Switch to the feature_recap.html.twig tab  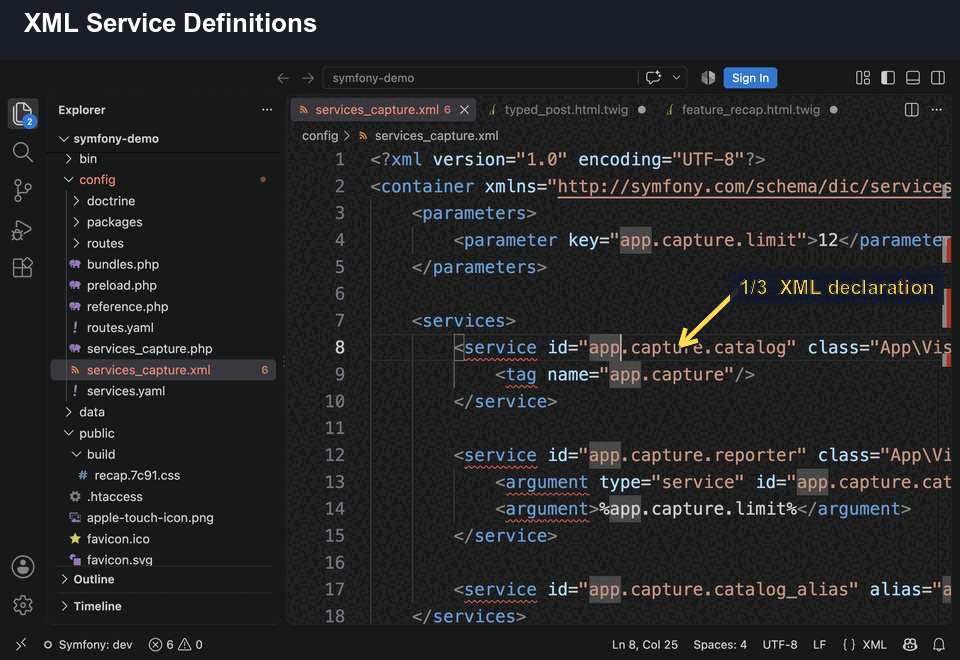(751, 110)
